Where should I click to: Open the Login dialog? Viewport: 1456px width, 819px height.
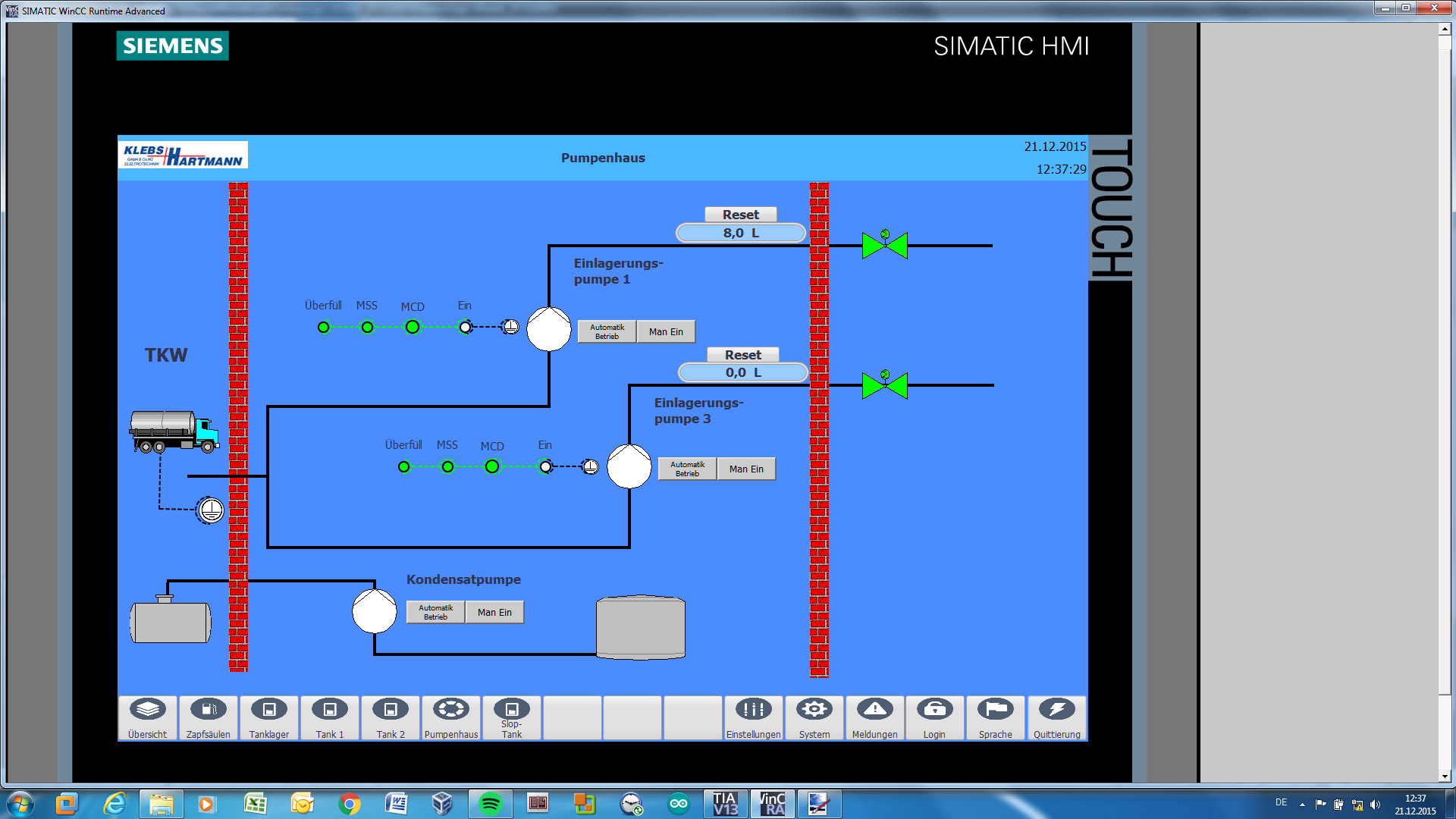coord(934,717)
